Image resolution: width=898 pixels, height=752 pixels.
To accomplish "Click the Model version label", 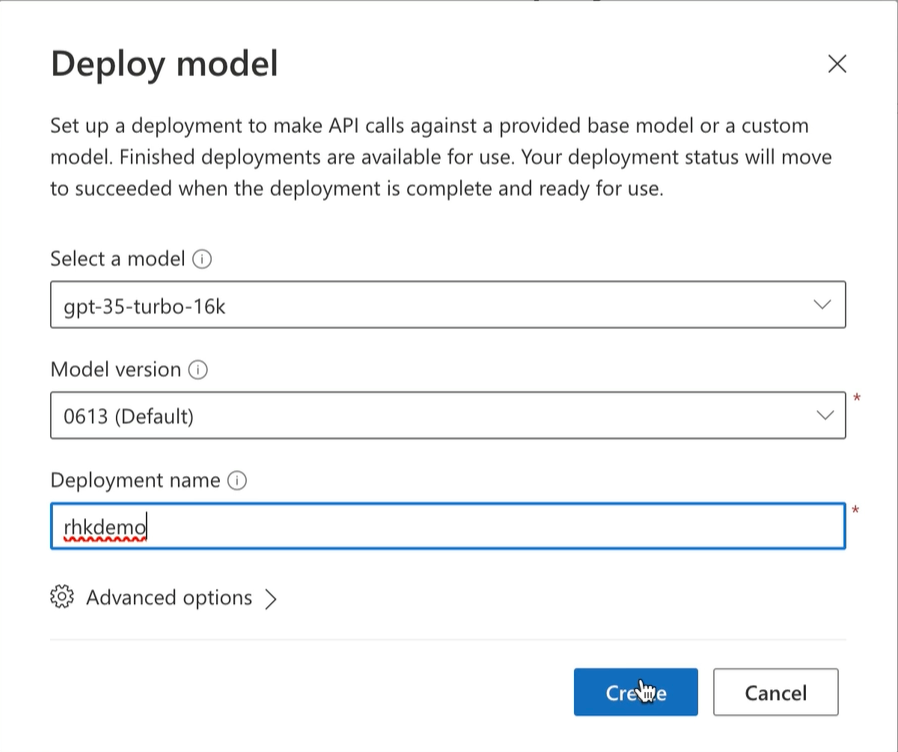I will point(115,370).
